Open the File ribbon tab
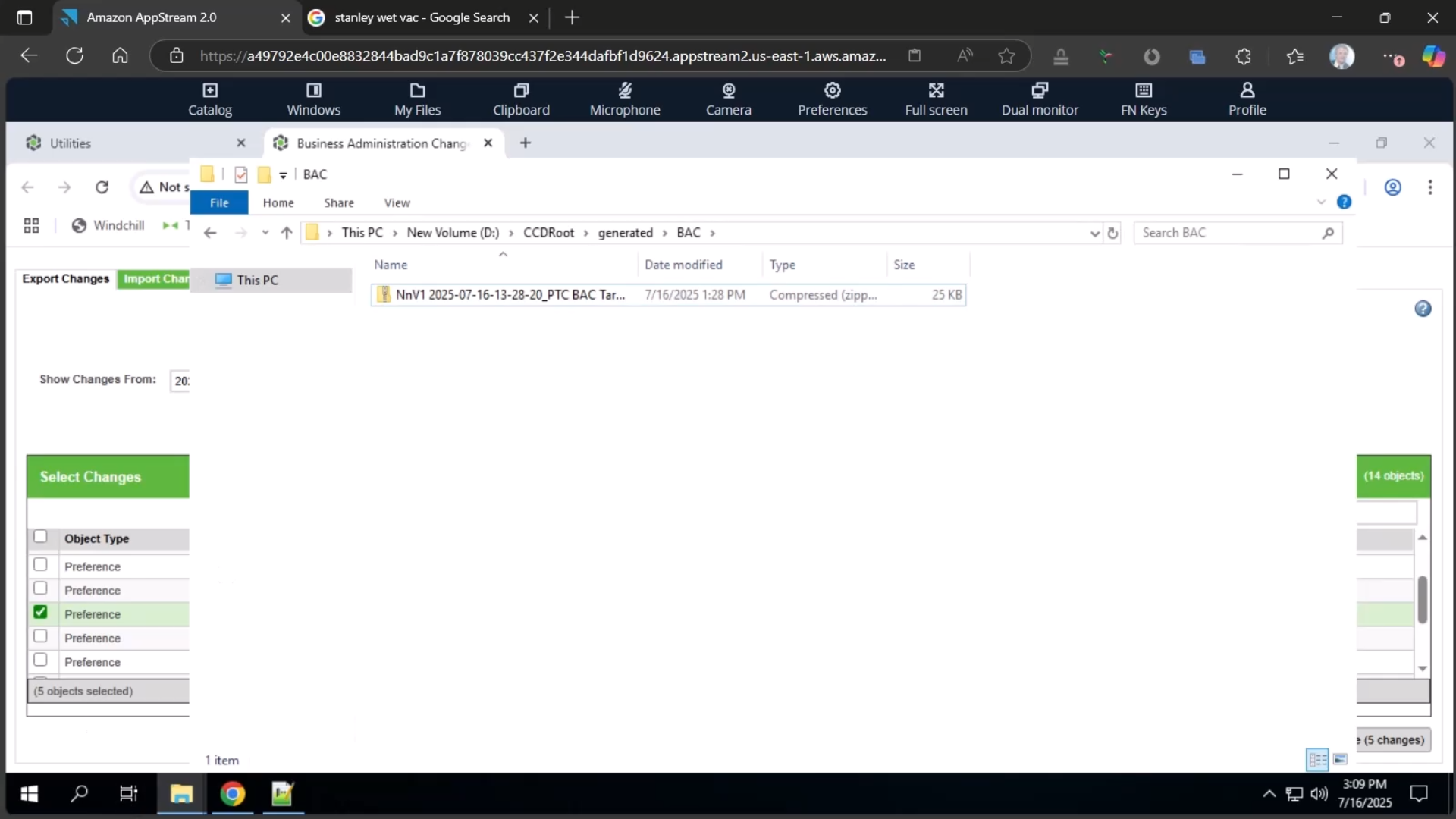The height and width of the screenshot is (819, 1456). 219,202
